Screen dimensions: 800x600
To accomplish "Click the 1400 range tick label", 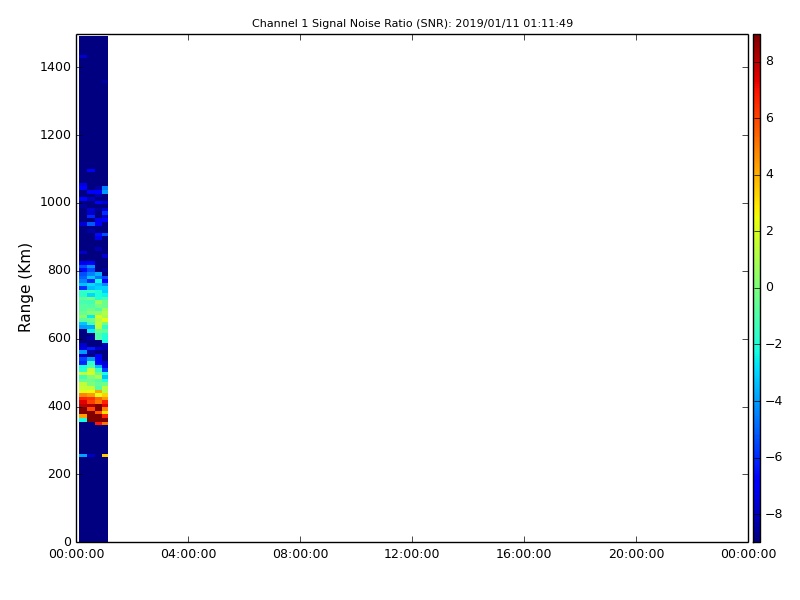I will click(x=56, y=67).
